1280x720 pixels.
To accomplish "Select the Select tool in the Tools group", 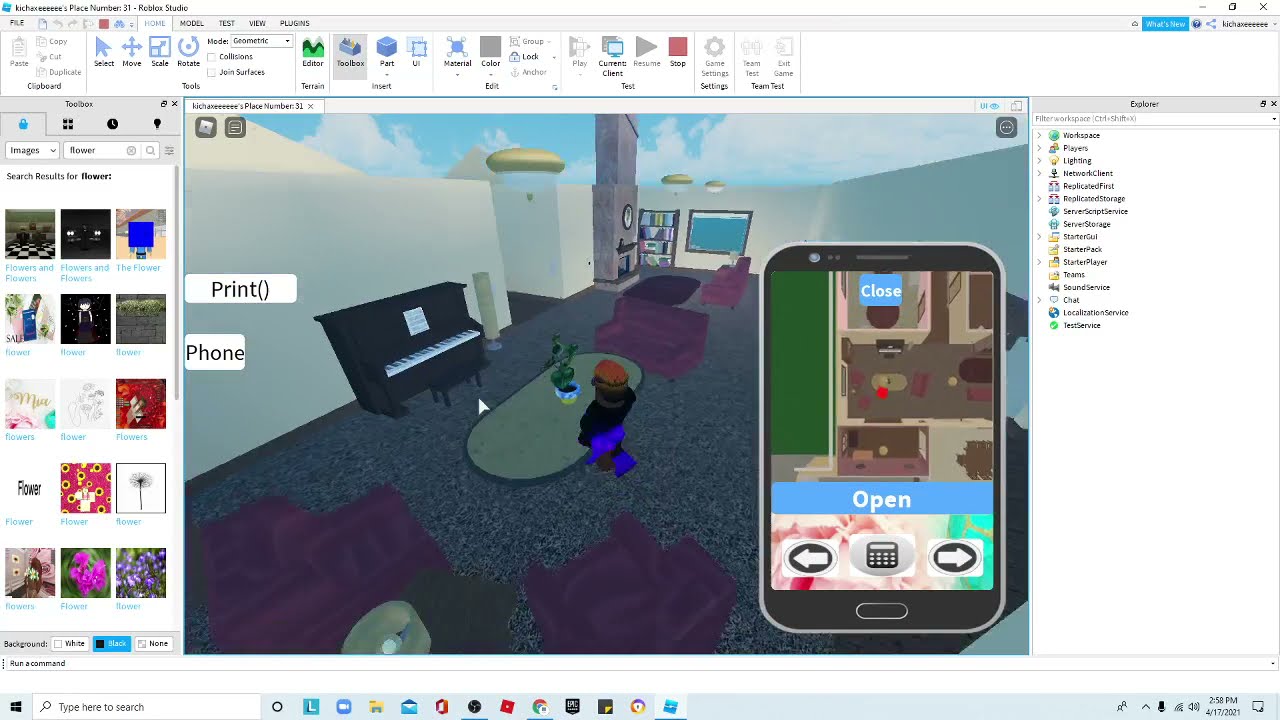I will pyautogui.click(x=103, y=52).
